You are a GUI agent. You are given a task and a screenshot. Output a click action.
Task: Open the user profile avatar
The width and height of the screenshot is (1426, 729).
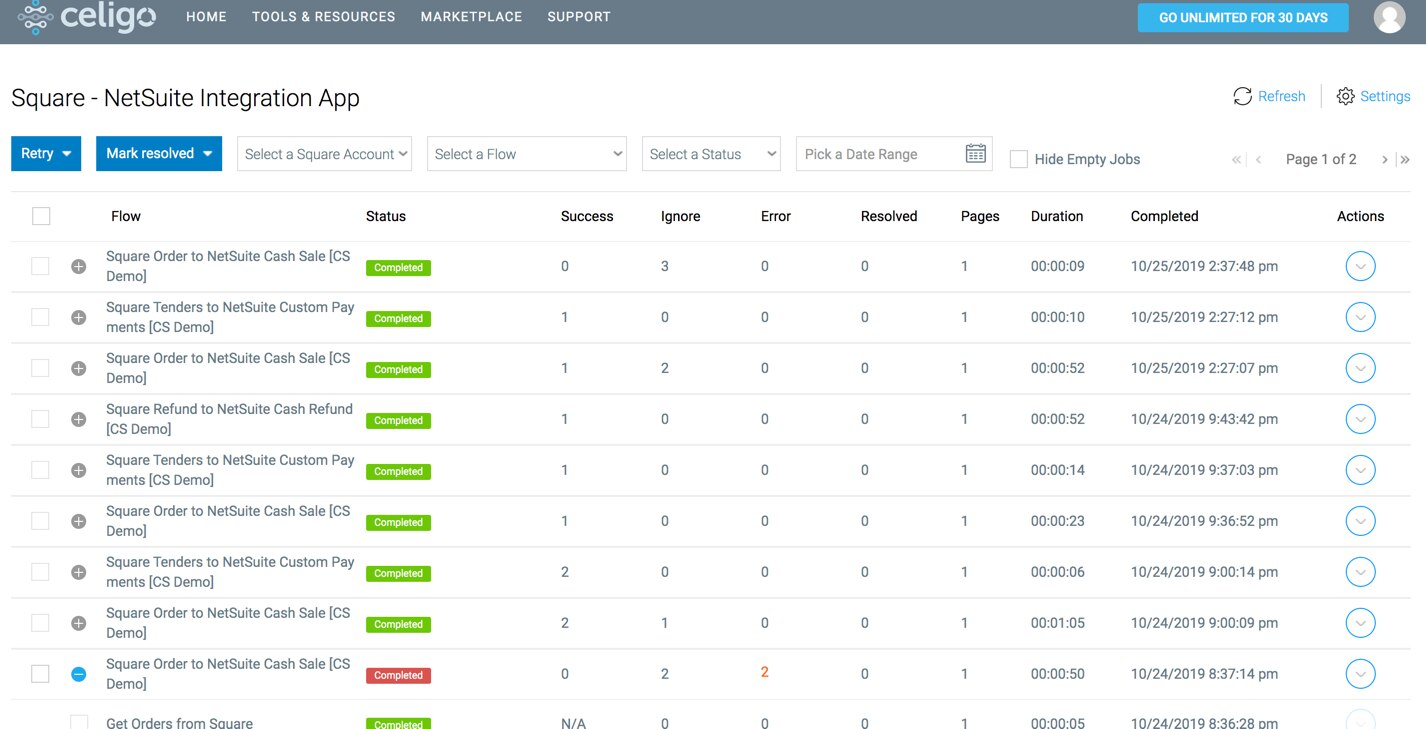pyautogui.click(x=1389, y=17)
